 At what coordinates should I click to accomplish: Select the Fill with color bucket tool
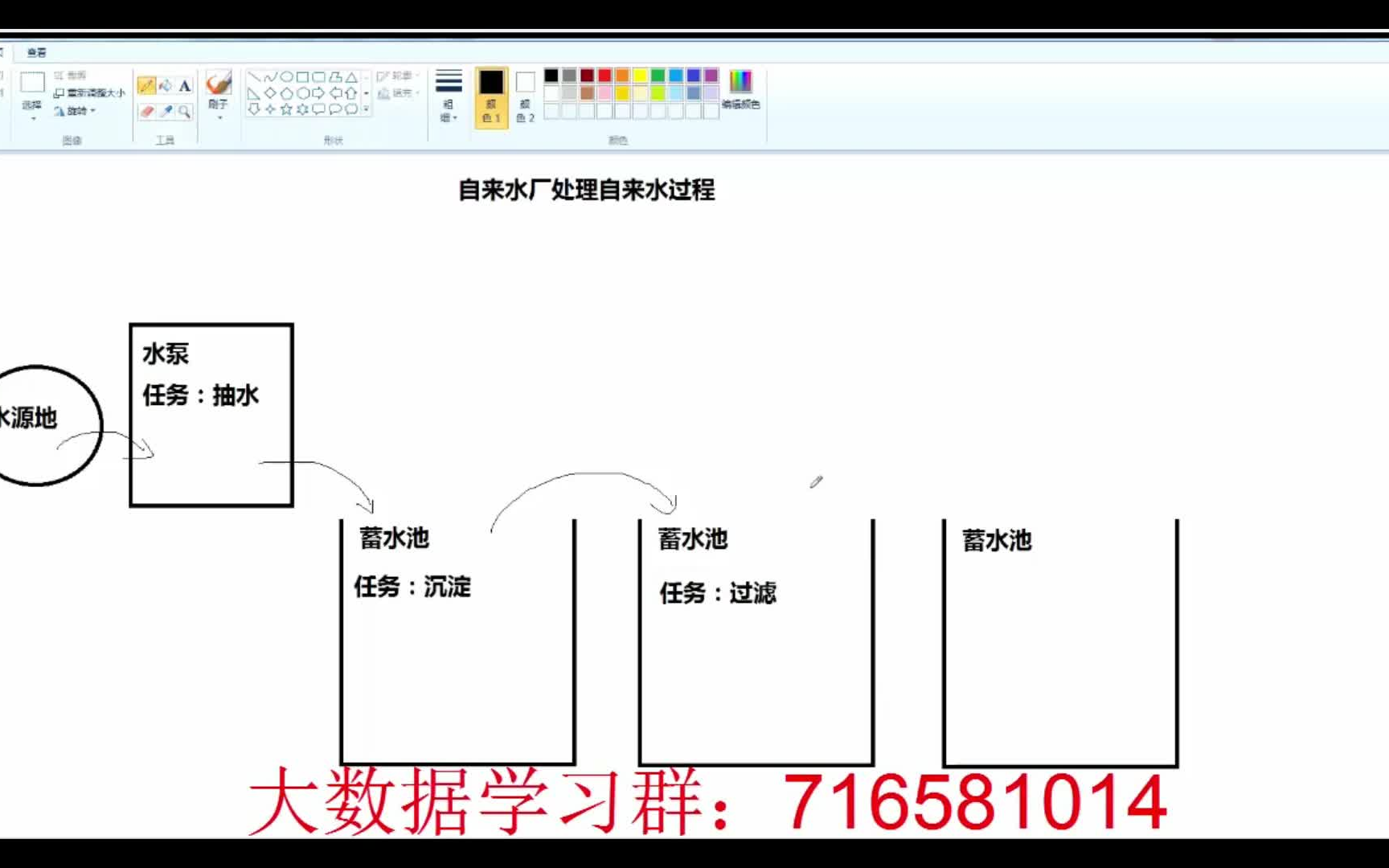click(x=166, y=85)
